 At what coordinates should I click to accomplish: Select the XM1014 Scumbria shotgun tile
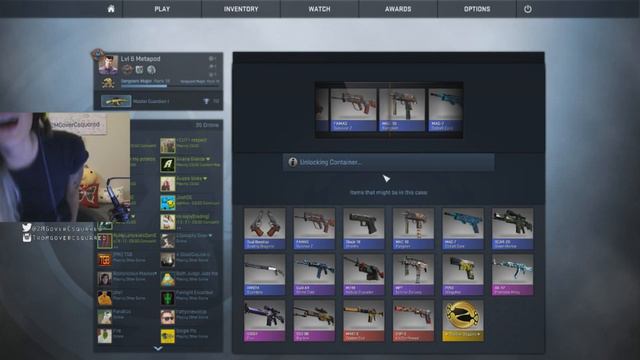264,275
